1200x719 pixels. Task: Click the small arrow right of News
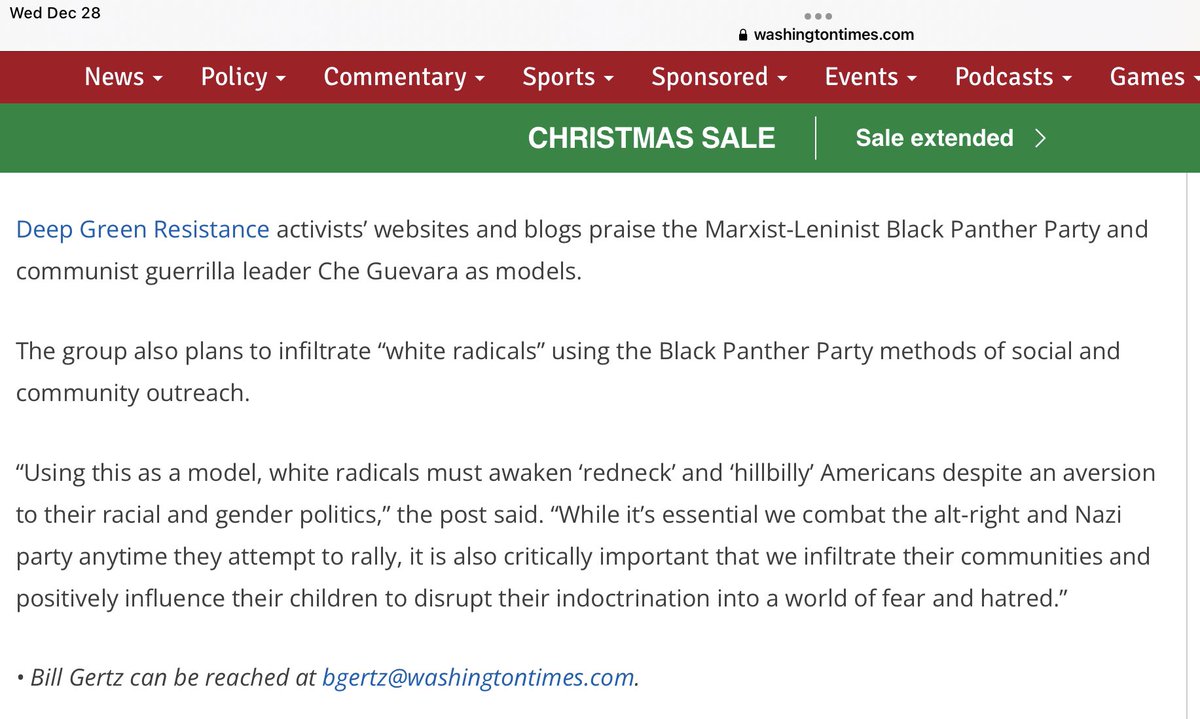pyautogui.click(x=158, y=78)
